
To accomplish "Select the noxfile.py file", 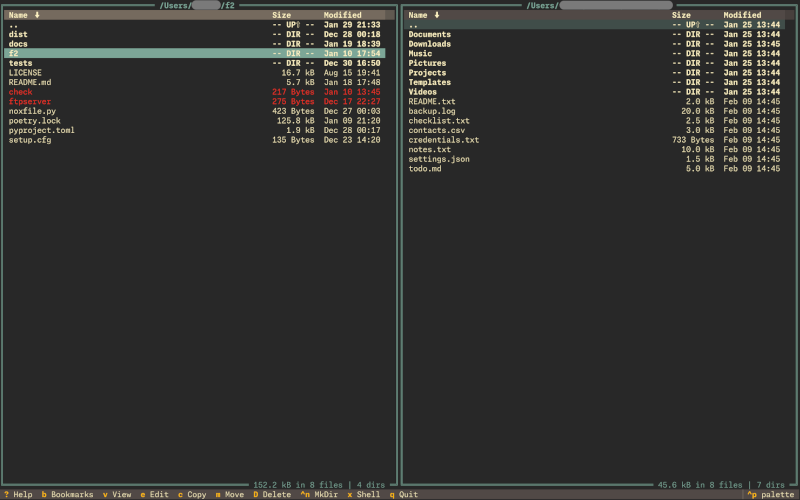I will pos(194,111).
